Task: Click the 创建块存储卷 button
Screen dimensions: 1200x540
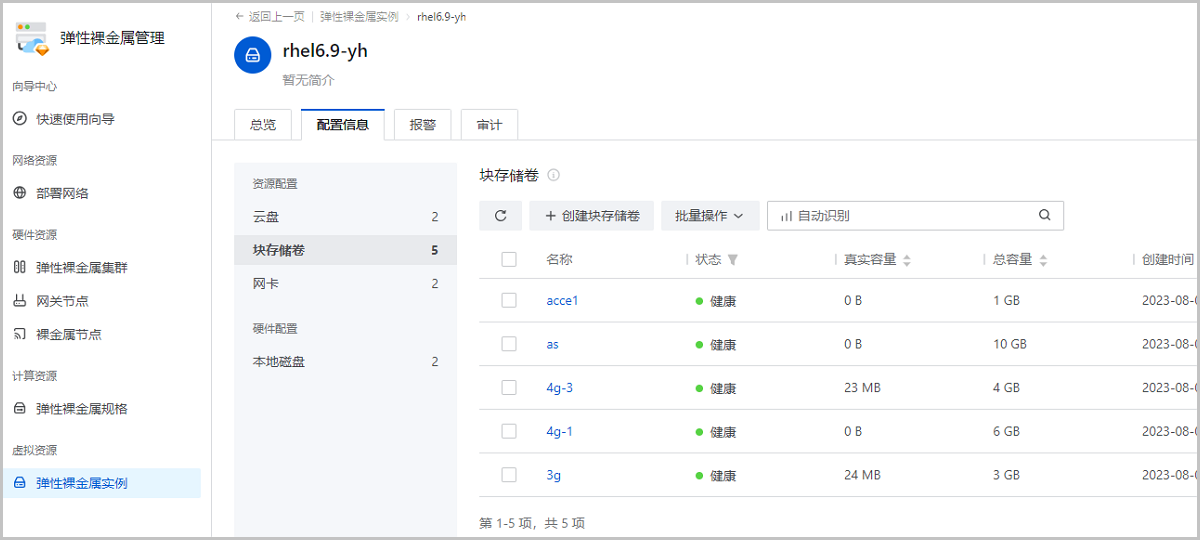Action: 591,215
